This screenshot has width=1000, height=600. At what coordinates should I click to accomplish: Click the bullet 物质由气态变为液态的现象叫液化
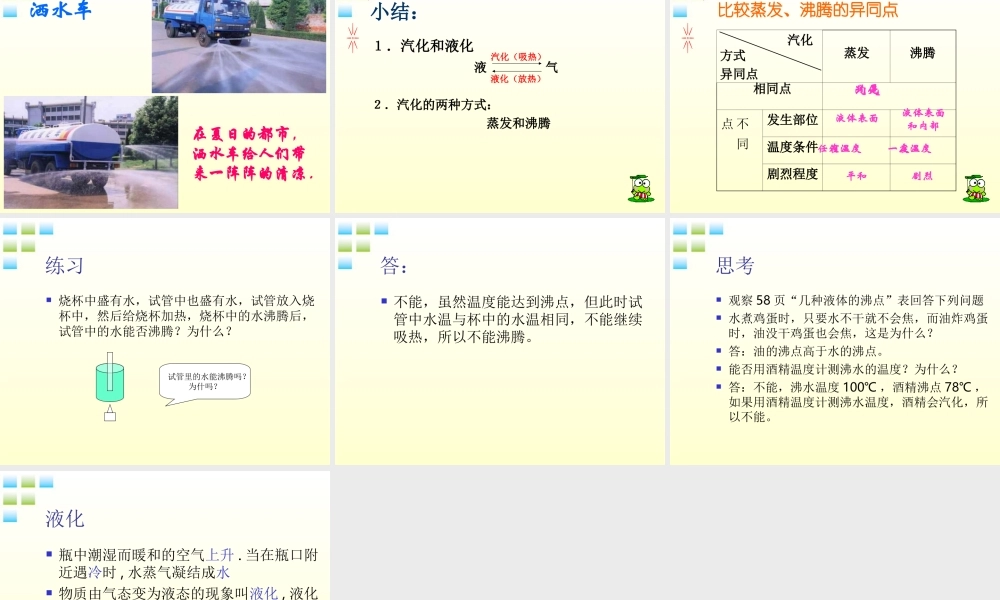(188, 593)
